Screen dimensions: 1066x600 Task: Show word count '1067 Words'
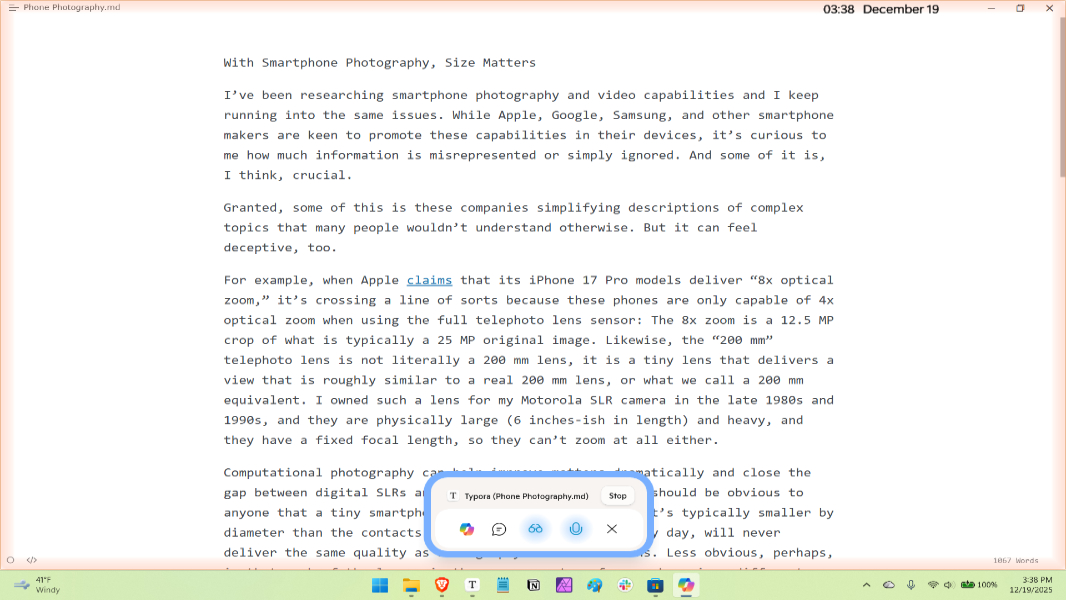click(1016, 561)
